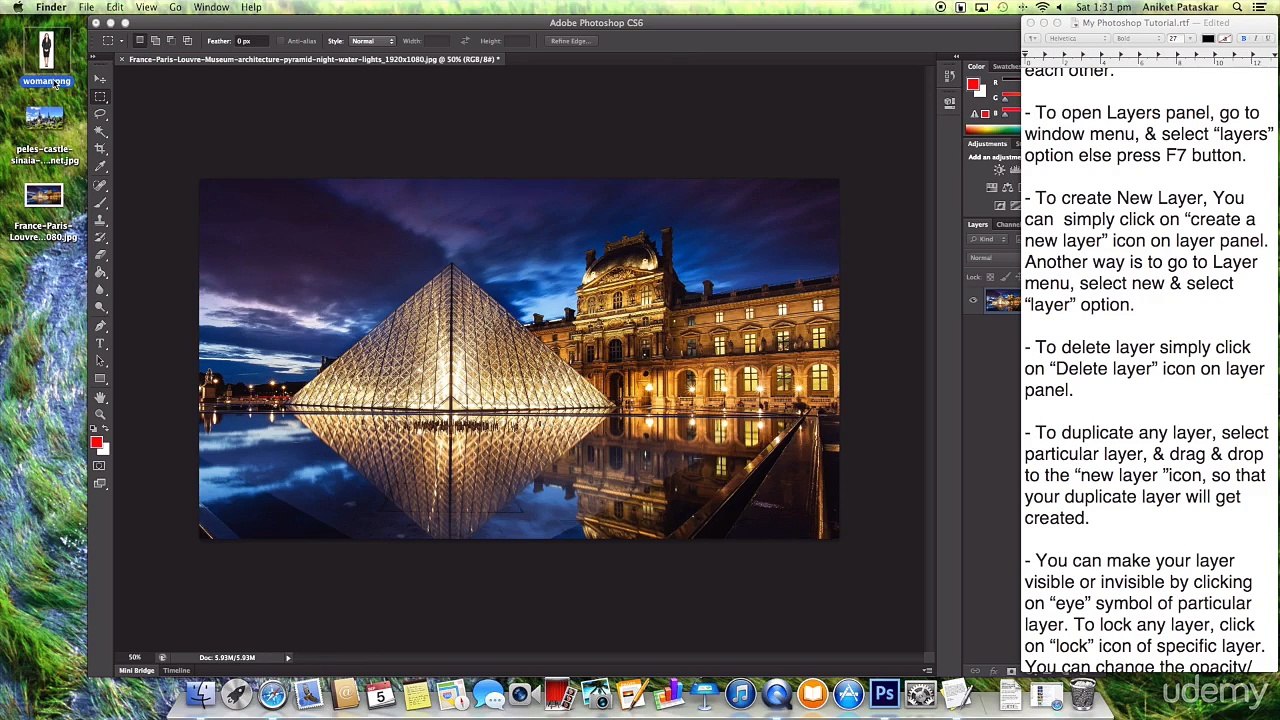Select the Pen tool
The image size is (1280, 720).
point(100,326)
